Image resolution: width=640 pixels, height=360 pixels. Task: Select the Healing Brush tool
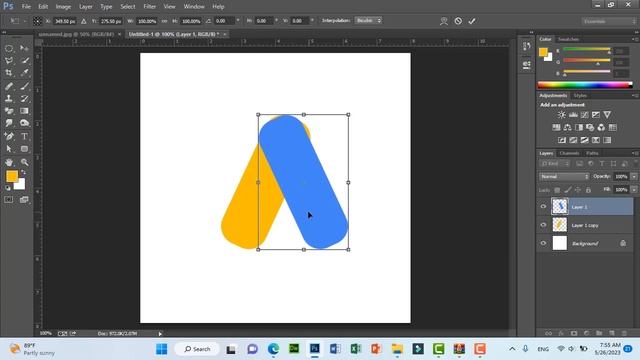click(9, 86)
